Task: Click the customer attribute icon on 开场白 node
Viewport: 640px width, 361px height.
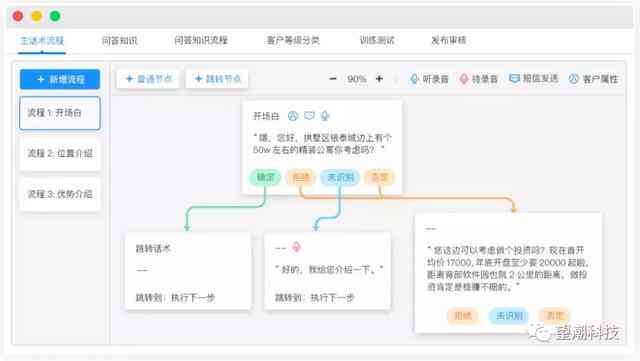Action: click(293, 116)
